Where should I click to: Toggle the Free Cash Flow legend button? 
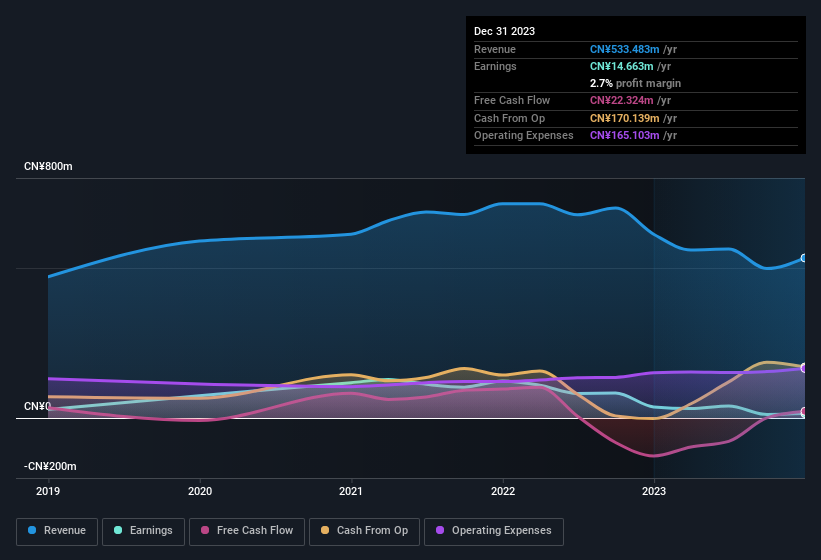[247, 531]
